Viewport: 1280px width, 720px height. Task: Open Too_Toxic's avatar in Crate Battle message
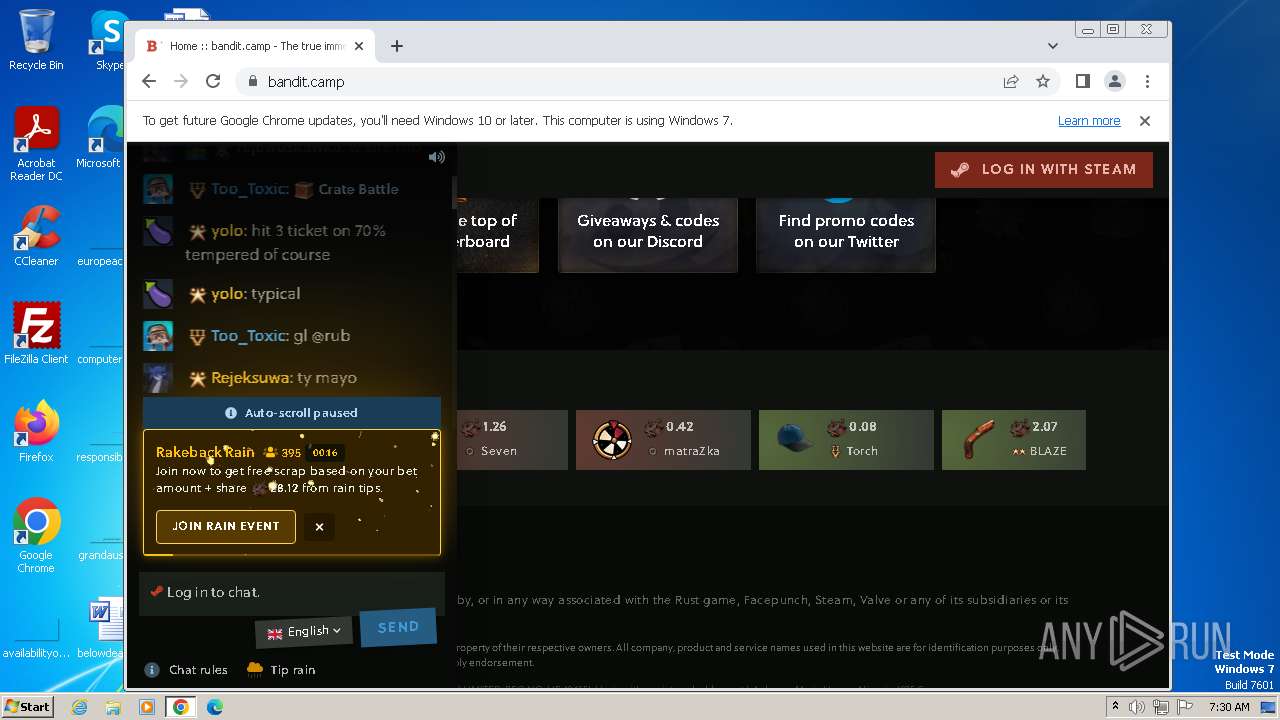(158, 189)
